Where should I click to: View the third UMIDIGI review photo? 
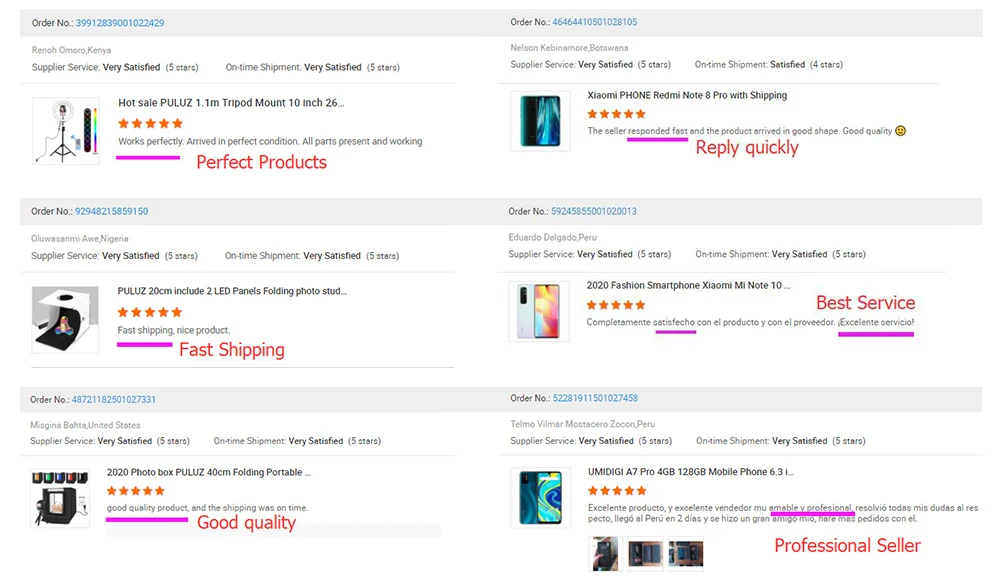pyautogui.click(x=685, y=554)
